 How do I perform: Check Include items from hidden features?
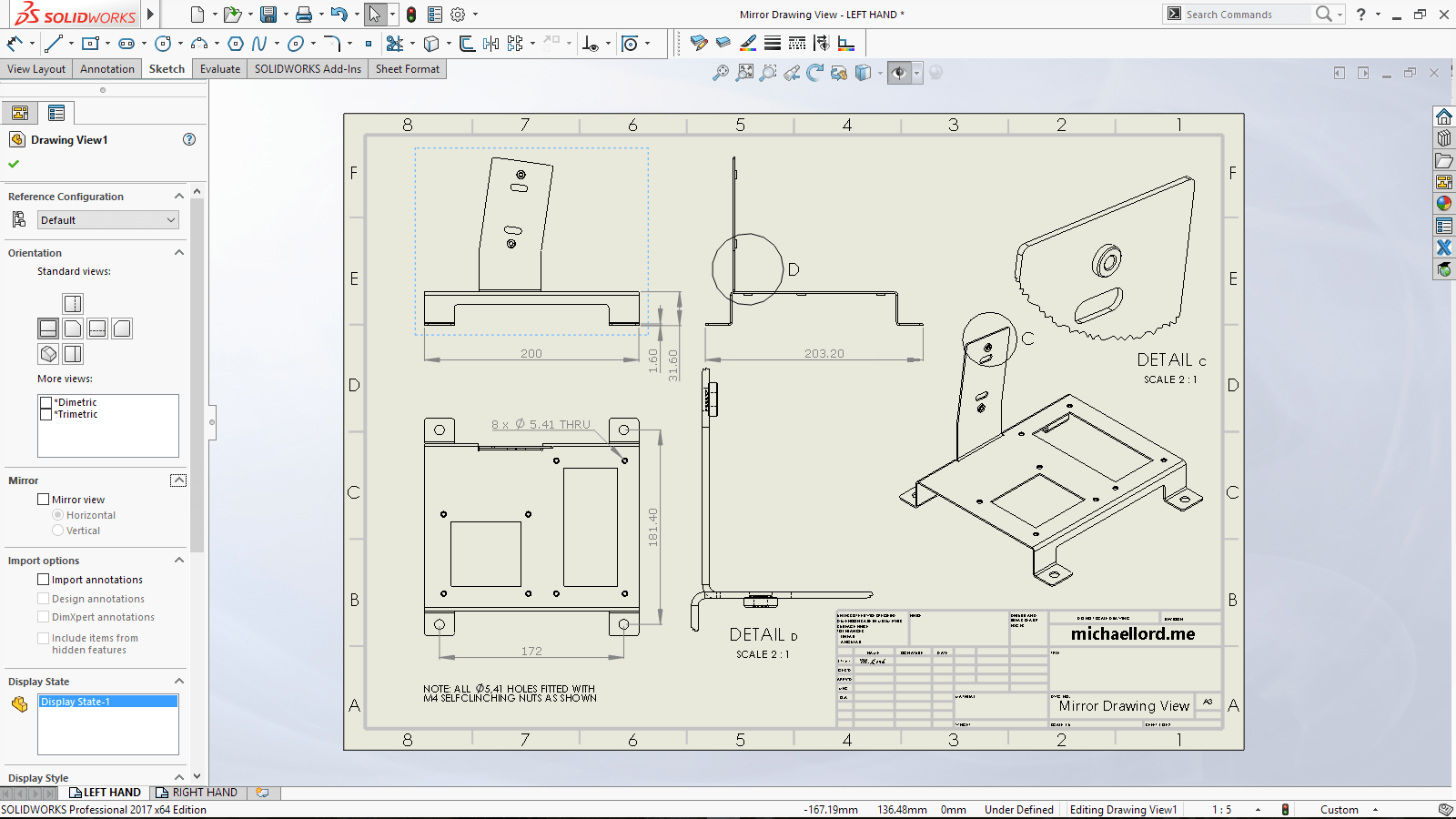[43, 638]
